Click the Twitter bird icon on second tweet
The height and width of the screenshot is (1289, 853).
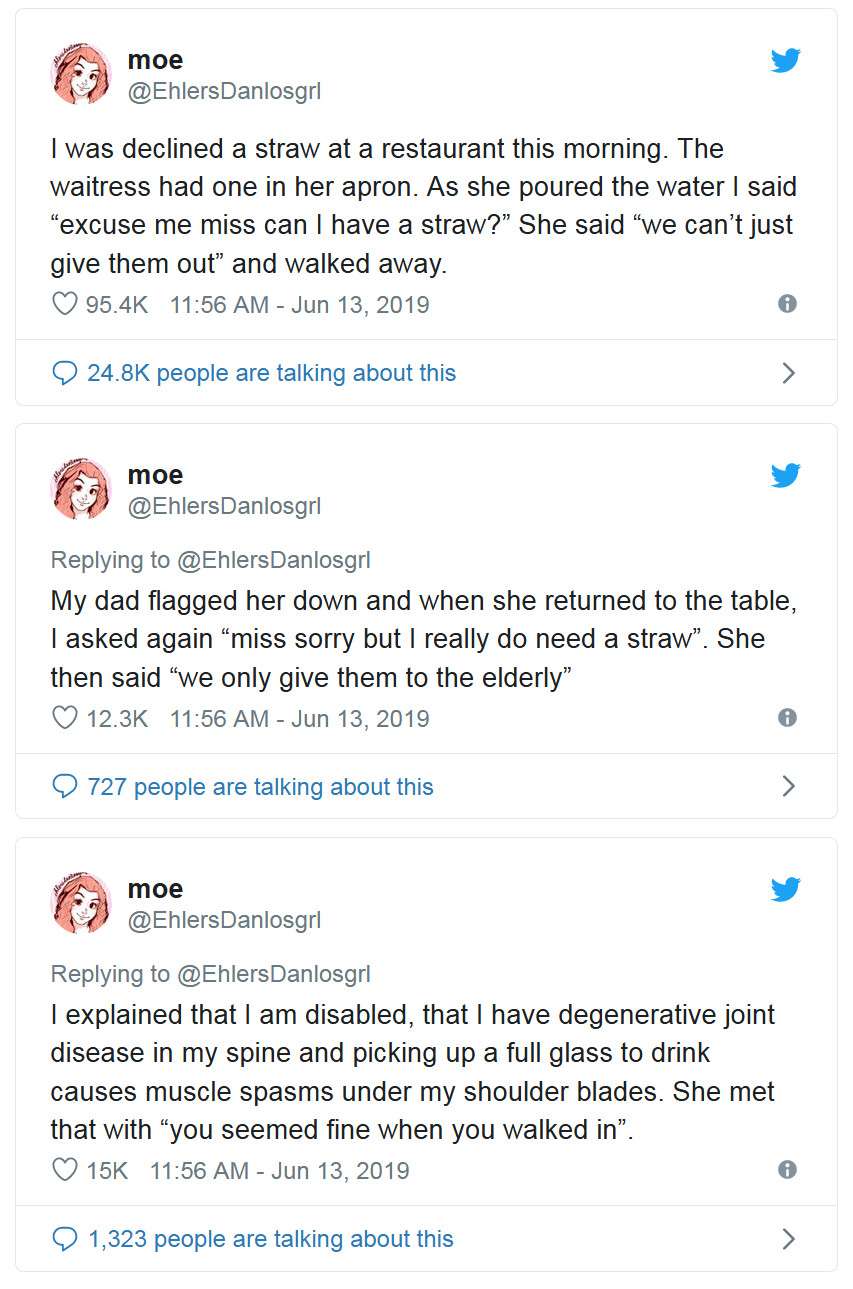785,475
